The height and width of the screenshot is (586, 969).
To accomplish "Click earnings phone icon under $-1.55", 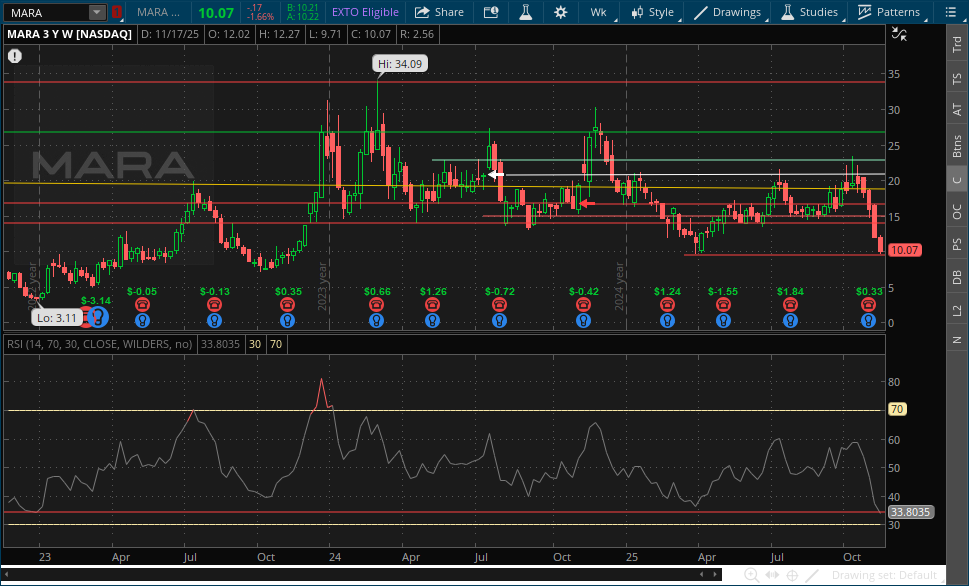I will pos(723,305).
